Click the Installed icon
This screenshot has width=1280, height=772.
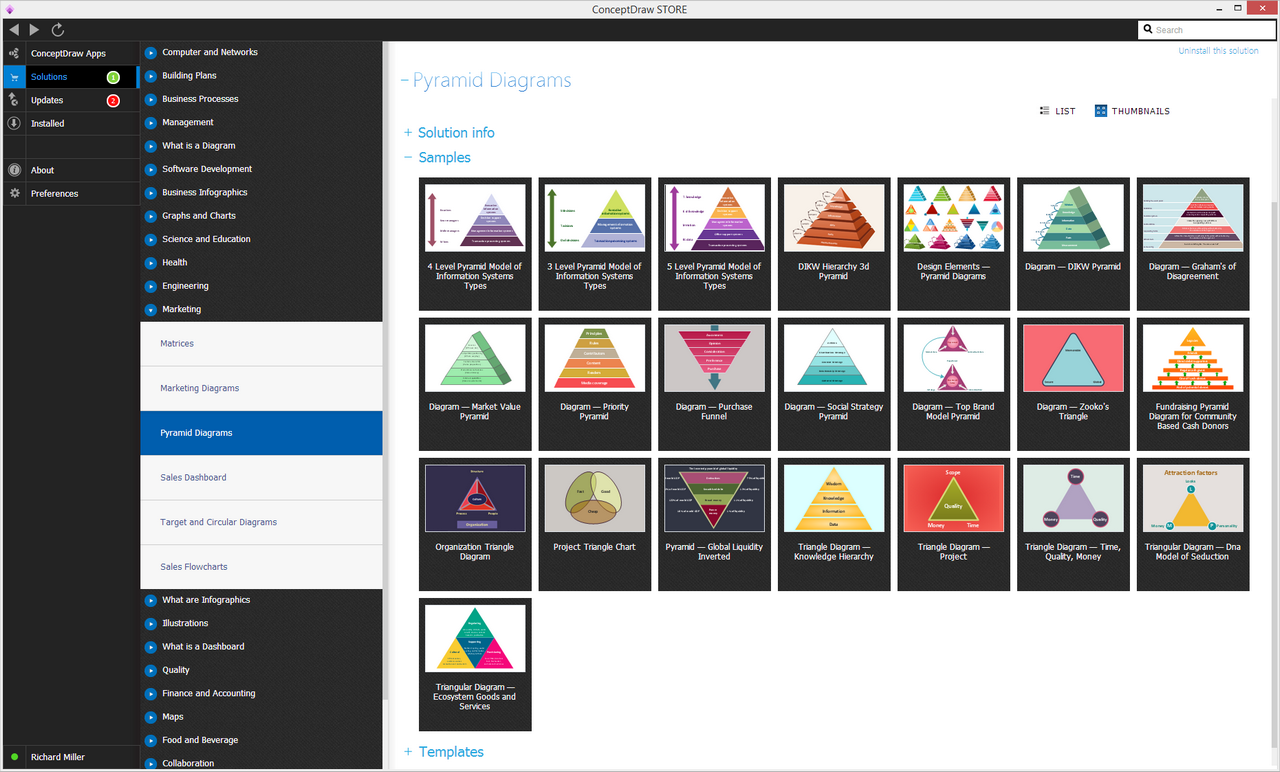pyautogui.click(x=14, y=123)
